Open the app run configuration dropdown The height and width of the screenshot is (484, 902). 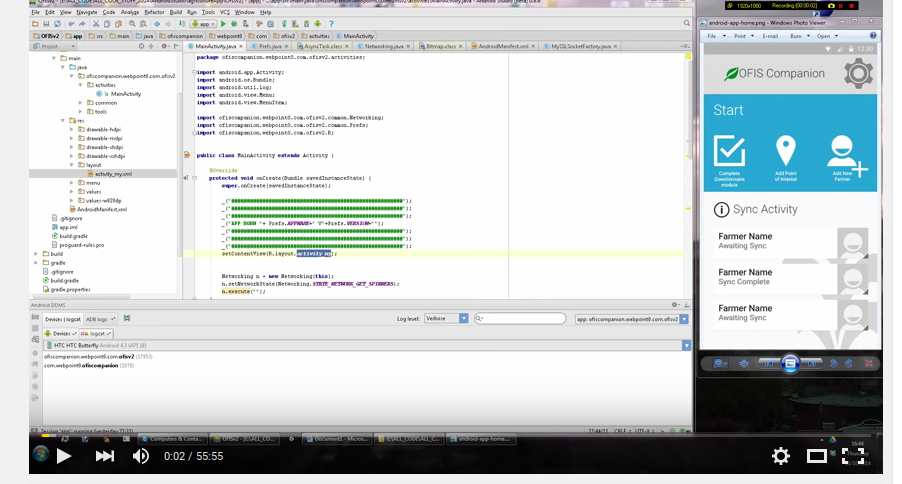(203, 23)
